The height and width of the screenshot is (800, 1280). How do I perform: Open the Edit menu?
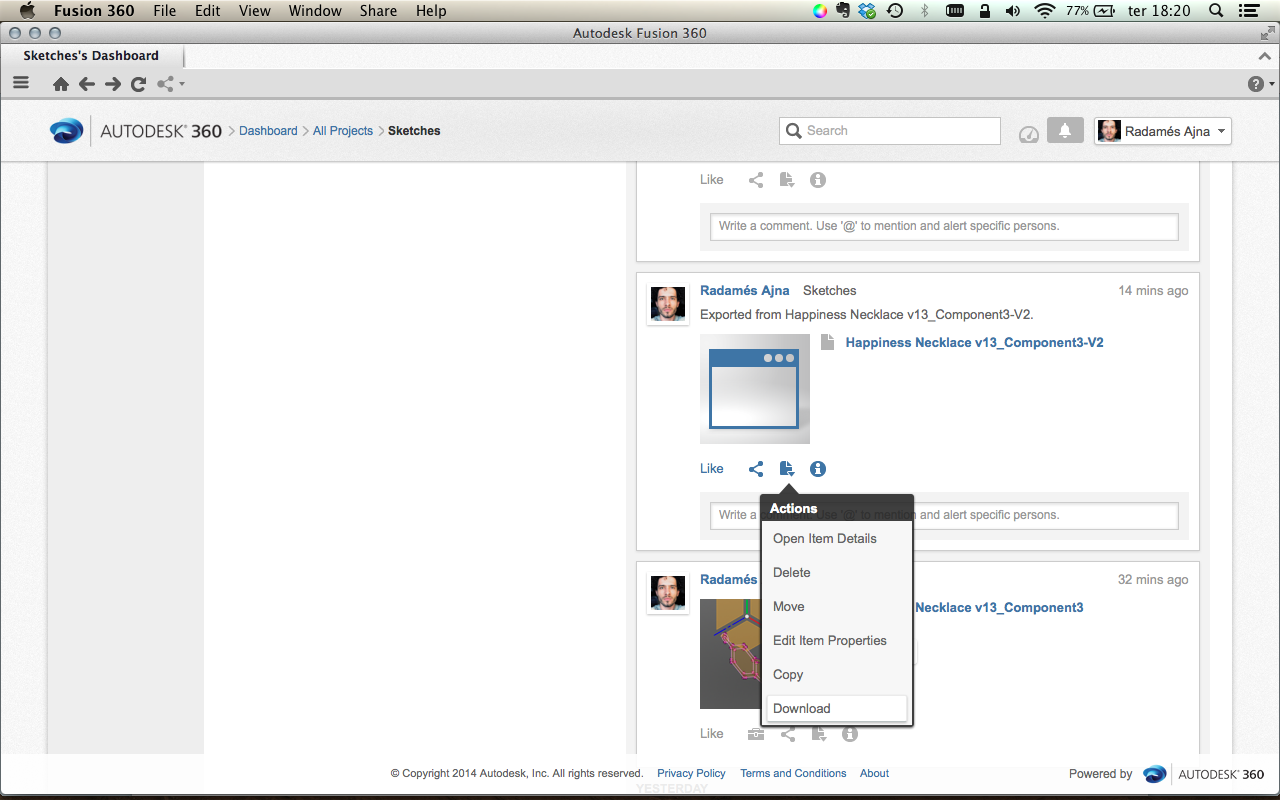(208, 11)
